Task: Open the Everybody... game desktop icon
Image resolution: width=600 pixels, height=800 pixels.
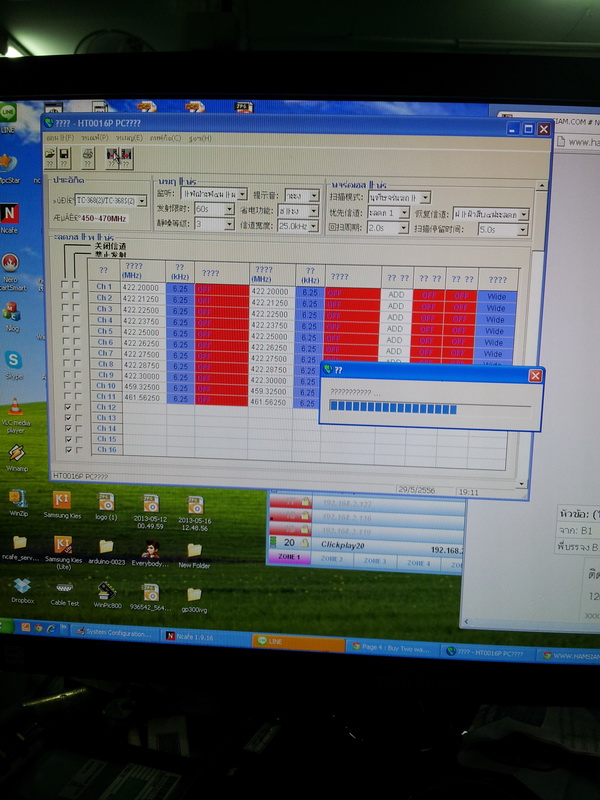Action: click(150, 553)
